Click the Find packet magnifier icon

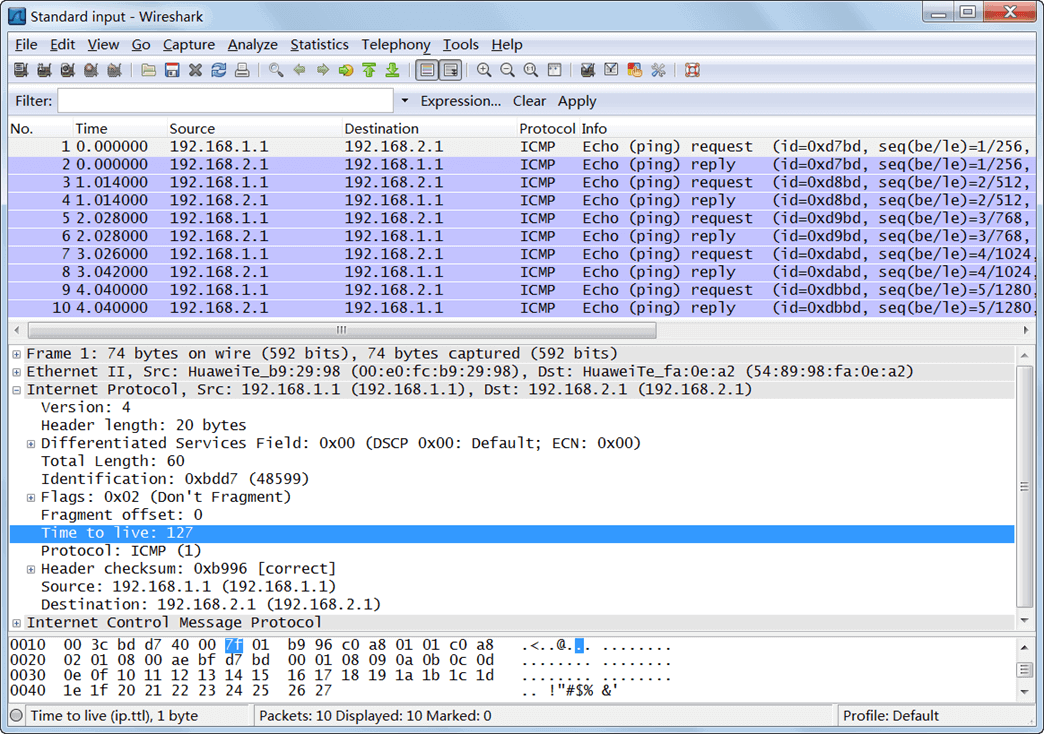click(275, 70)
